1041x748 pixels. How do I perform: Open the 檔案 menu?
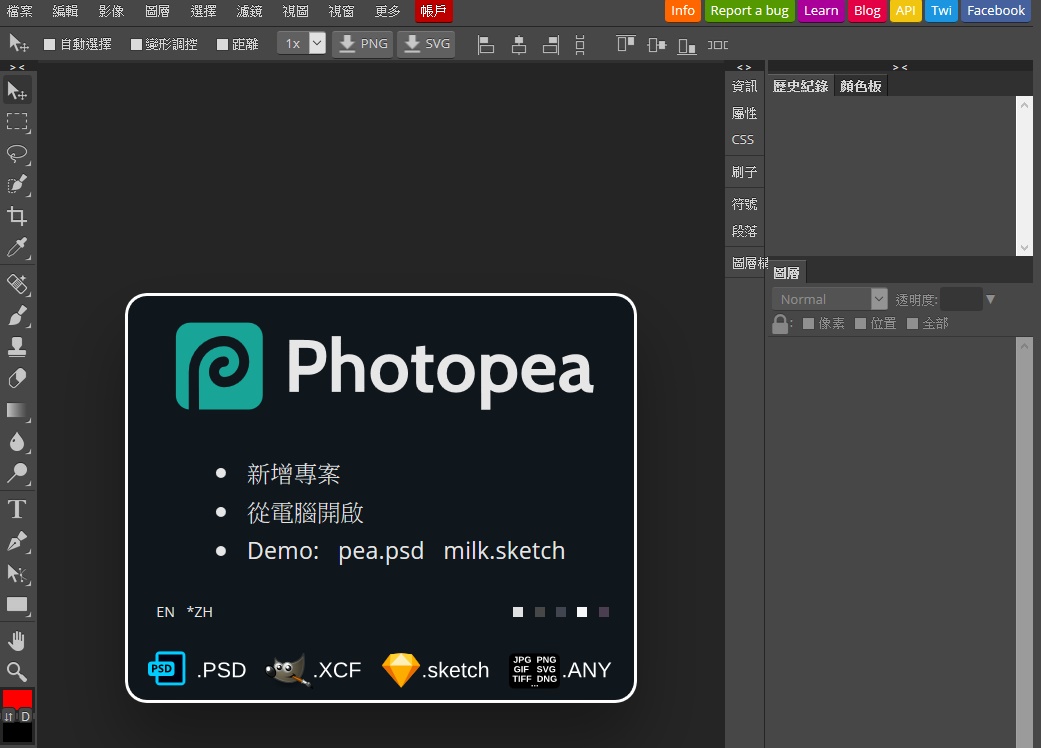(19, 11)
